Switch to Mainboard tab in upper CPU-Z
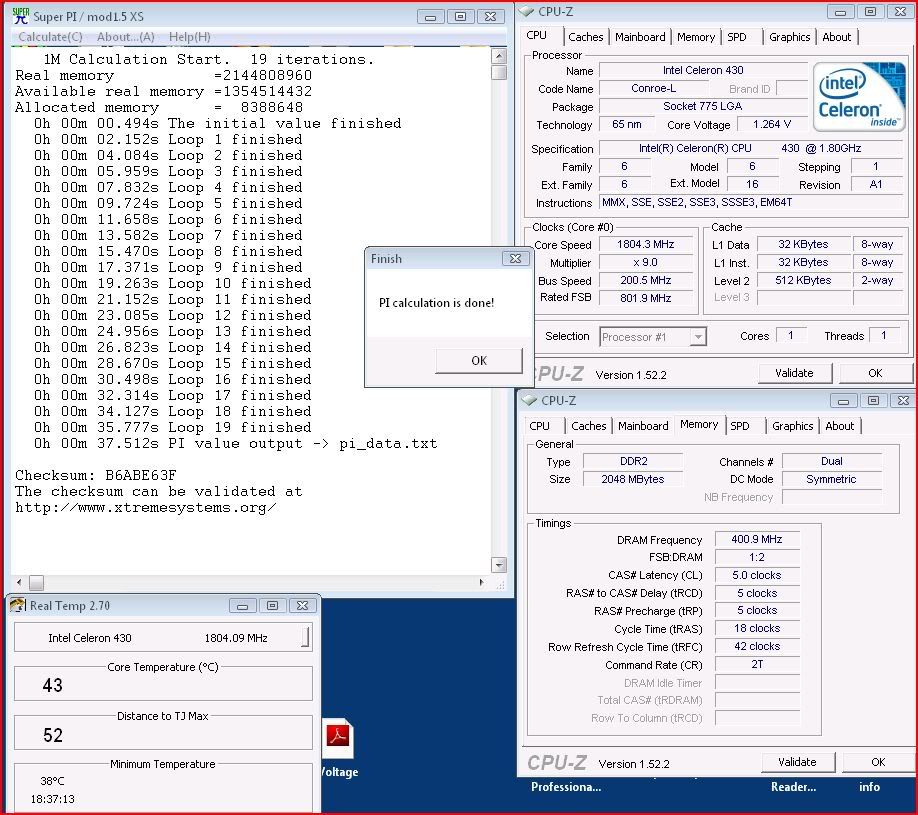918x815 pixels. click(640, 37)
